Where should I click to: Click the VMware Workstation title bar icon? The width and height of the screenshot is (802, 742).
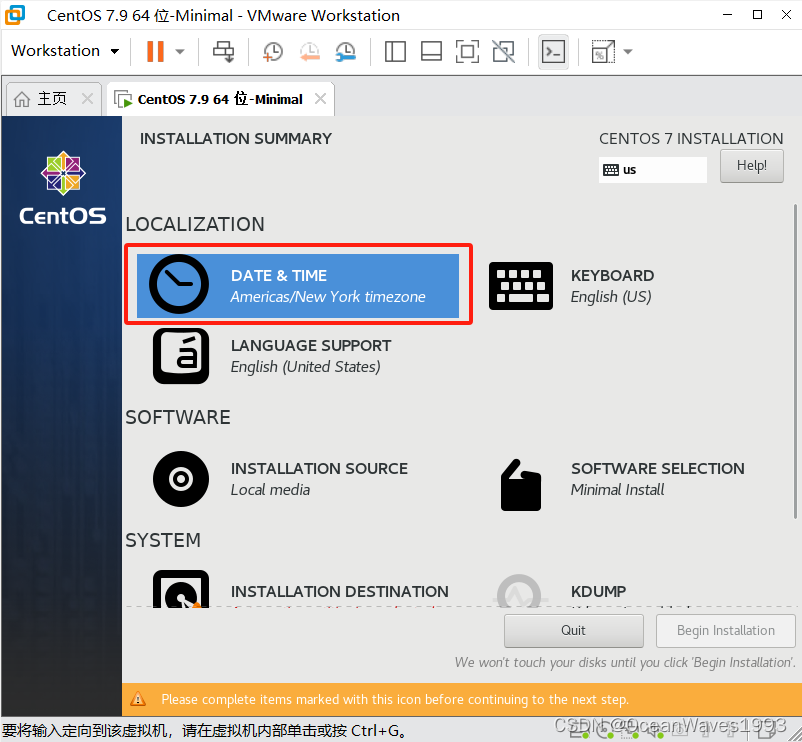point(15,15)
